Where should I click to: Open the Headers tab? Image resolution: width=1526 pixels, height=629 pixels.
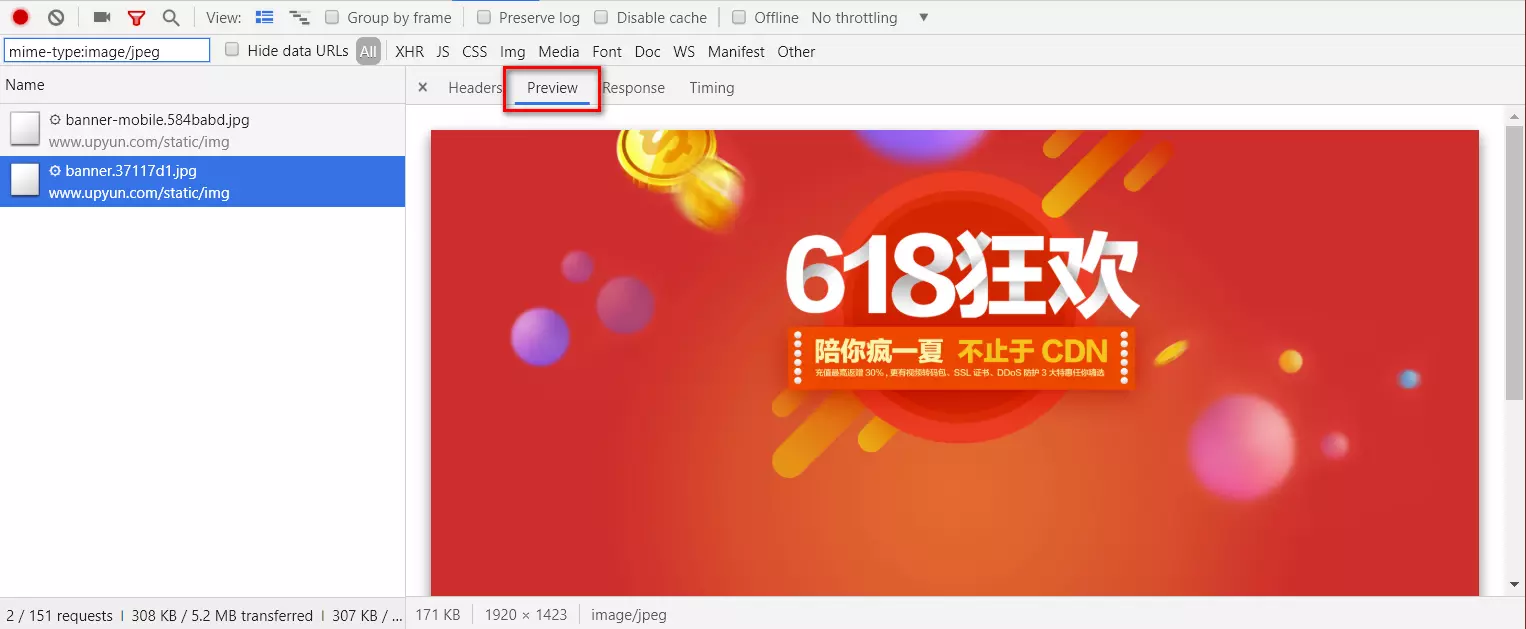pyautogui.click(x=475, y=88)
